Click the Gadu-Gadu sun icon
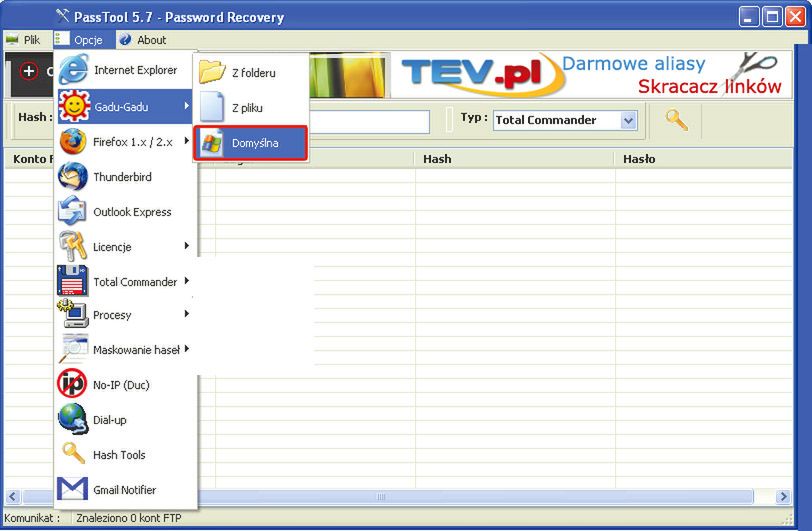Image resolution: width=812 pixels, height=531 pixels. (x=74, y=106)
